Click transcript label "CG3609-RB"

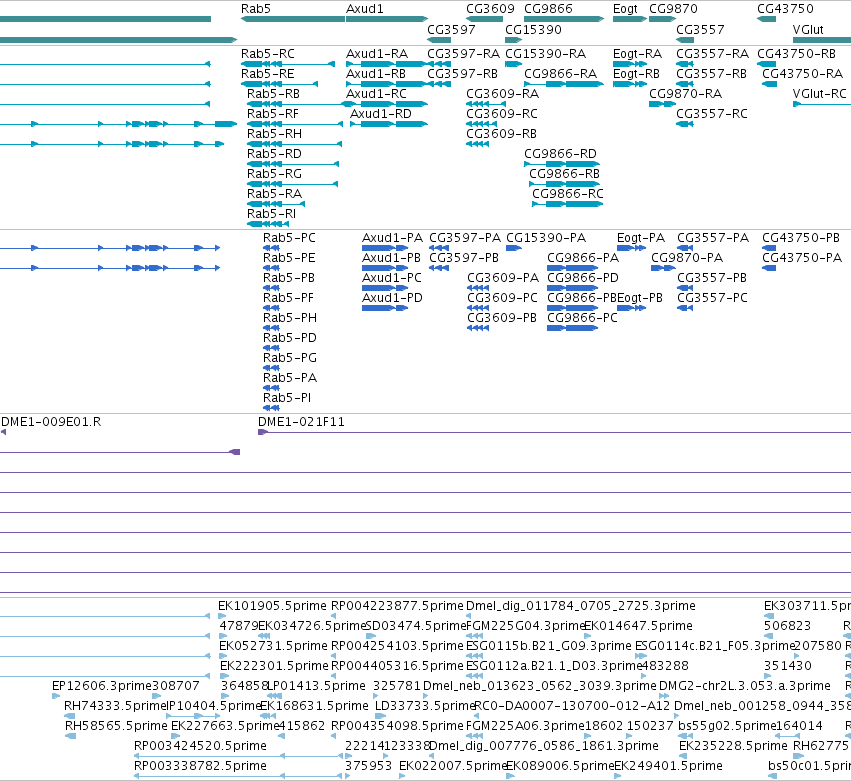(x=501, y=134)
